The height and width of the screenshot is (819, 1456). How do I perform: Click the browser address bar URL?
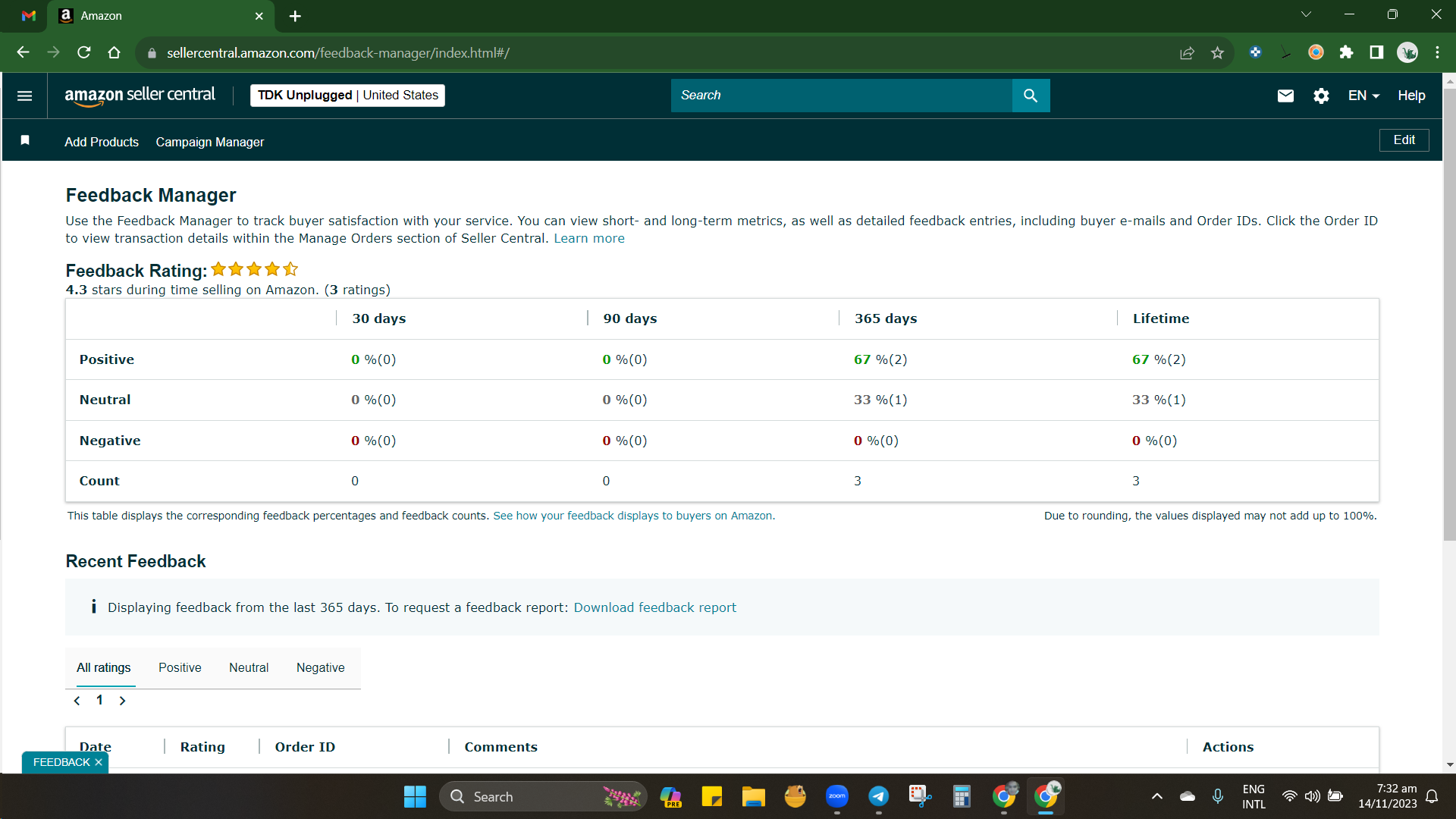pyautogui.click(x=338, y=53)
